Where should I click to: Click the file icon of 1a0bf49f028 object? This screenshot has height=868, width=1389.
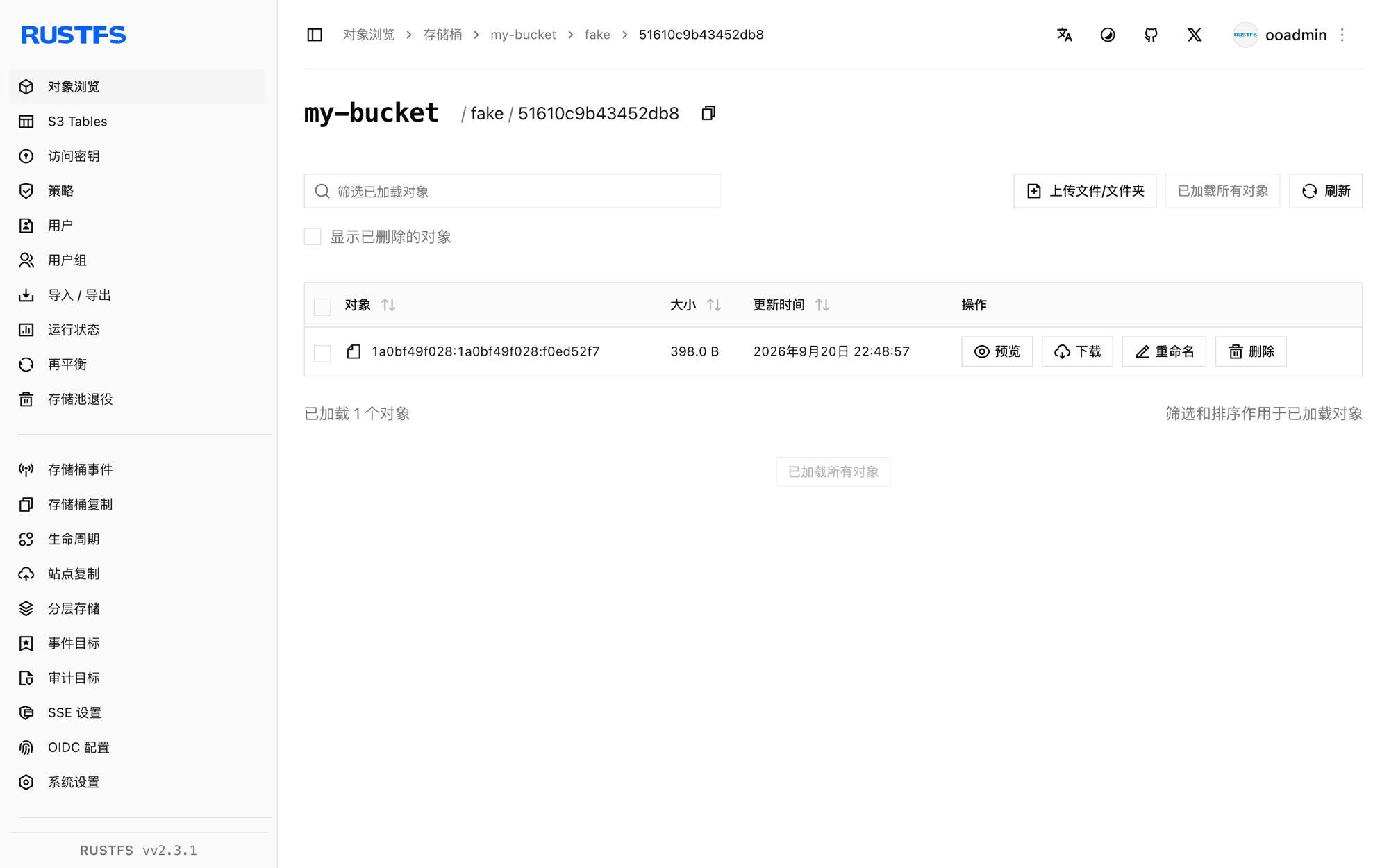[x=354, y=351]
